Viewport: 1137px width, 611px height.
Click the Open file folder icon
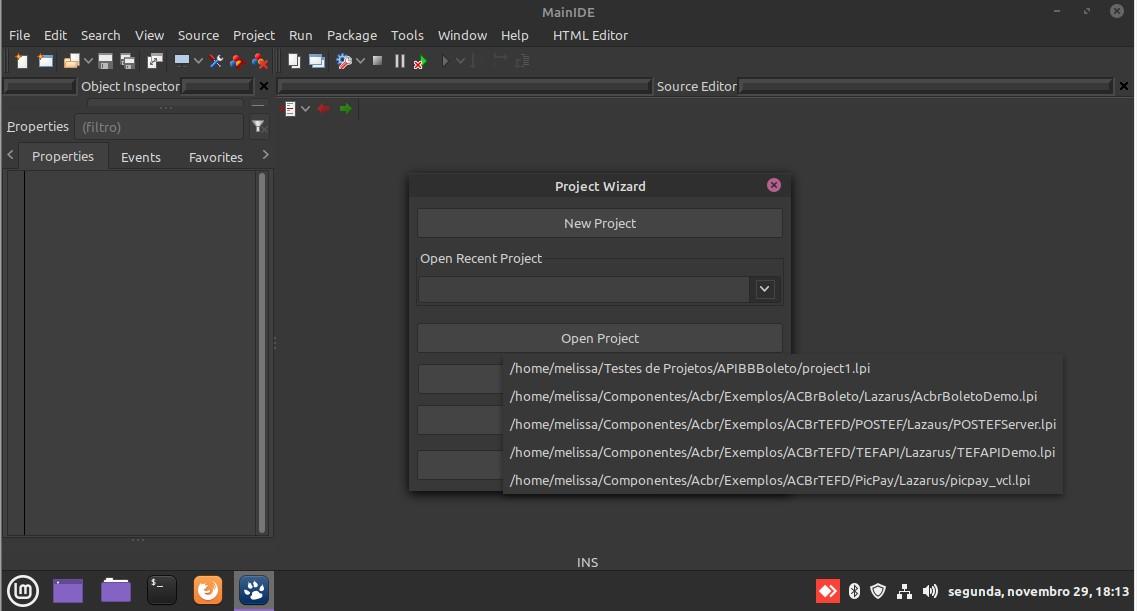click(71, 62)
